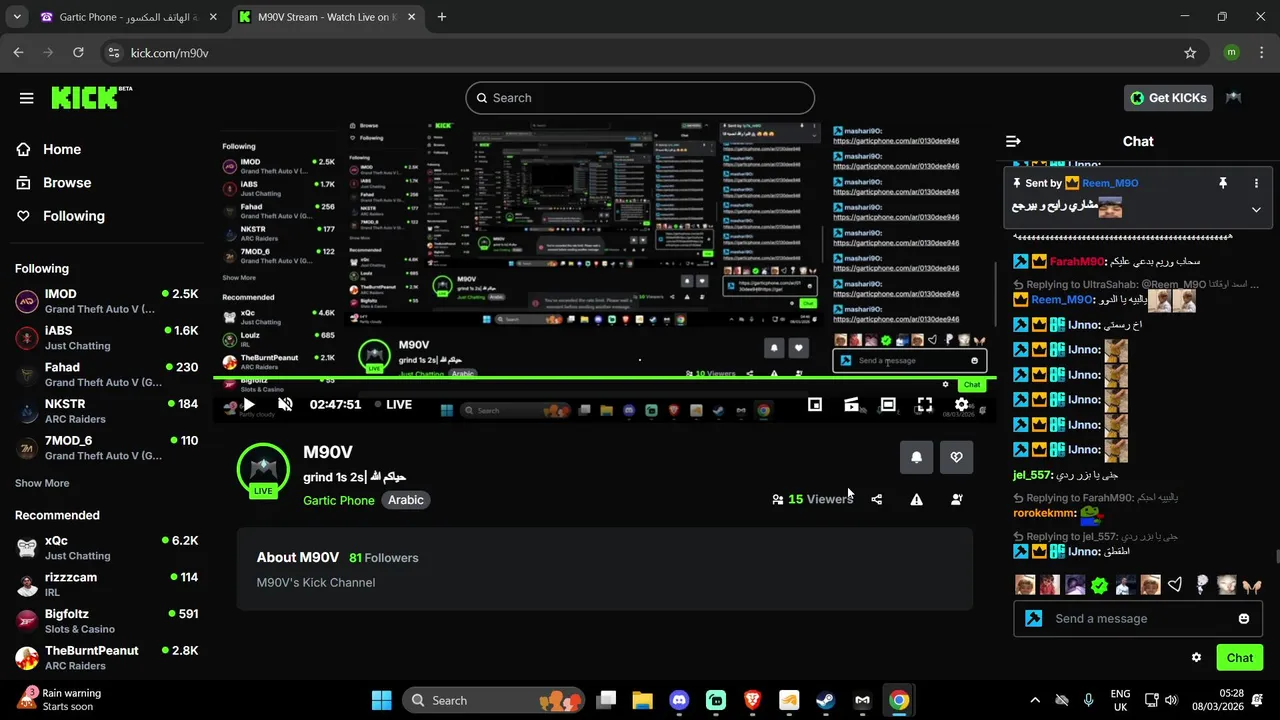Click the 81 Followers text
This screenshot has height=720, width=1280.
click(384, 558)
